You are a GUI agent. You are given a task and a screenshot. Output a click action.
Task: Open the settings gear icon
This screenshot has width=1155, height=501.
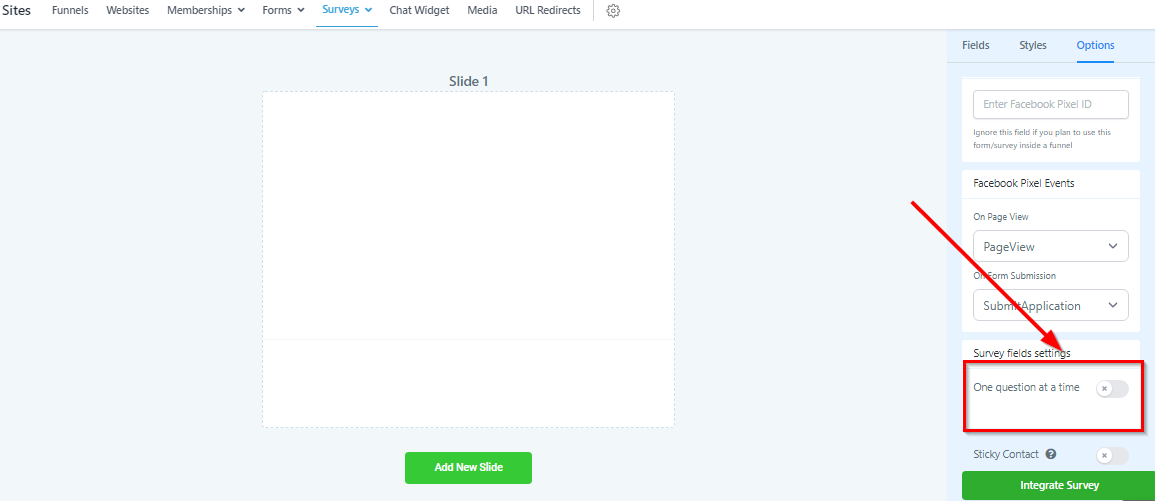pos(613,11)
